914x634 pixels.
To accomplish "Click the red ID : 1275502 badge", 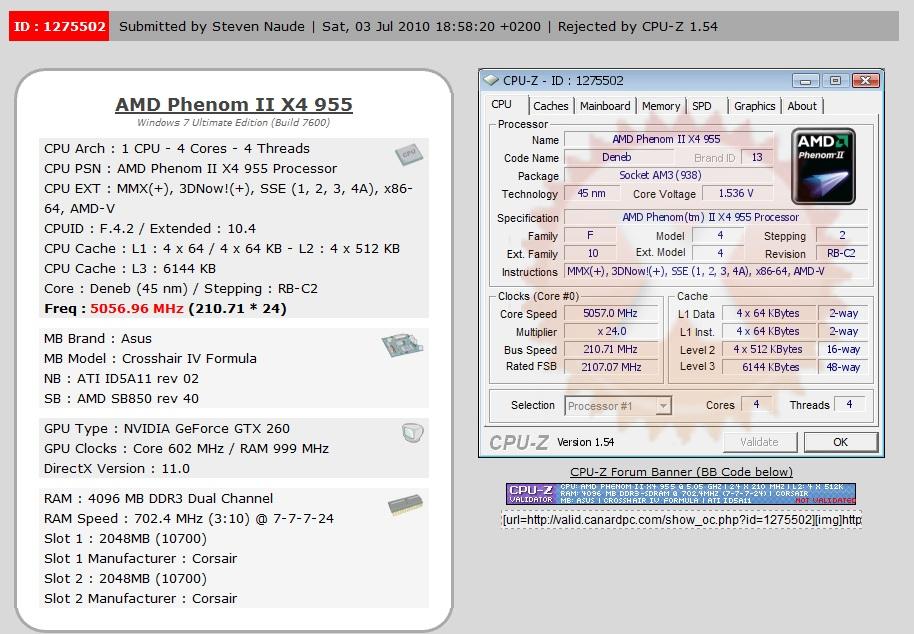I will [x=59, y=26].
